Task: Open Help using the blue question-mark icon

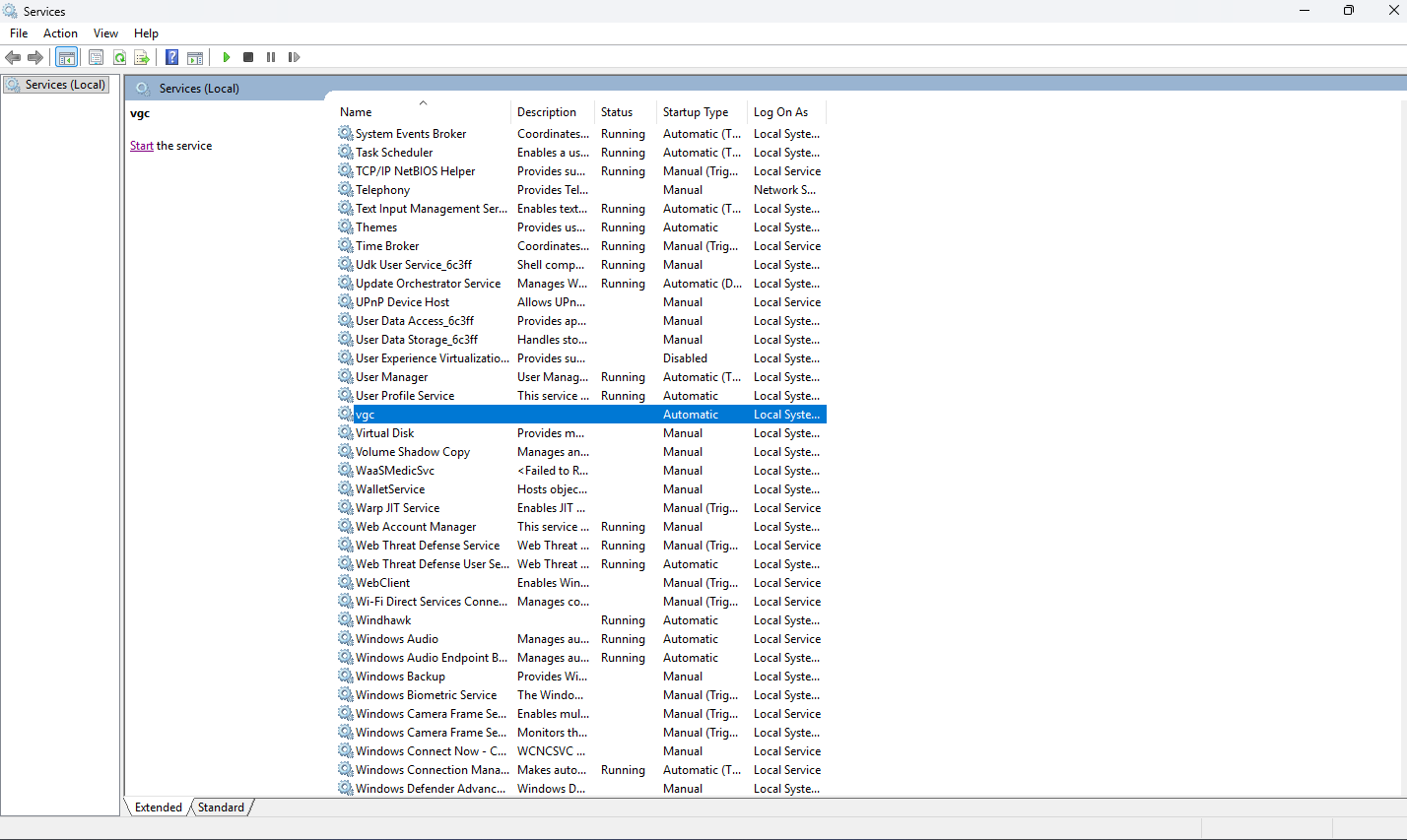Action: (x=171, y=57)
